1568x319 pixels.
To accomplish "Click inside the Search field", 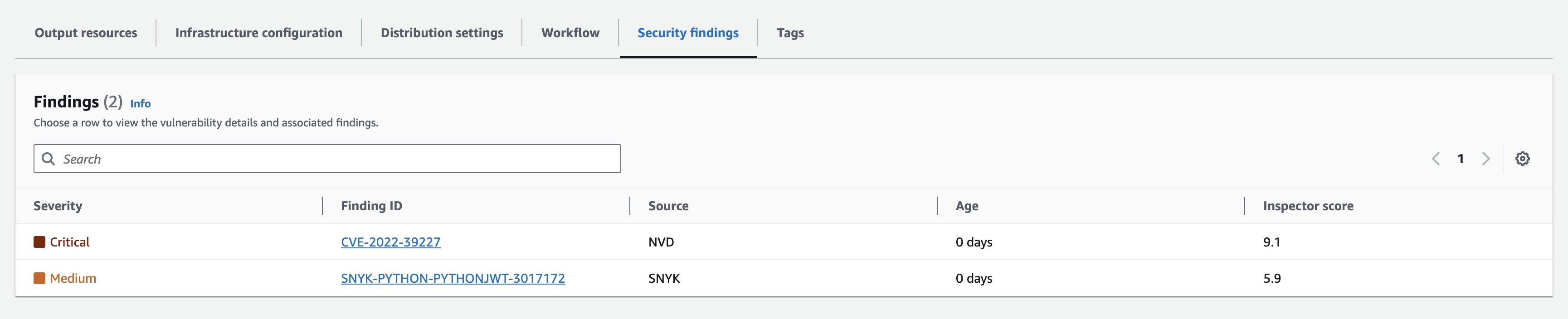I will [243, 158].
